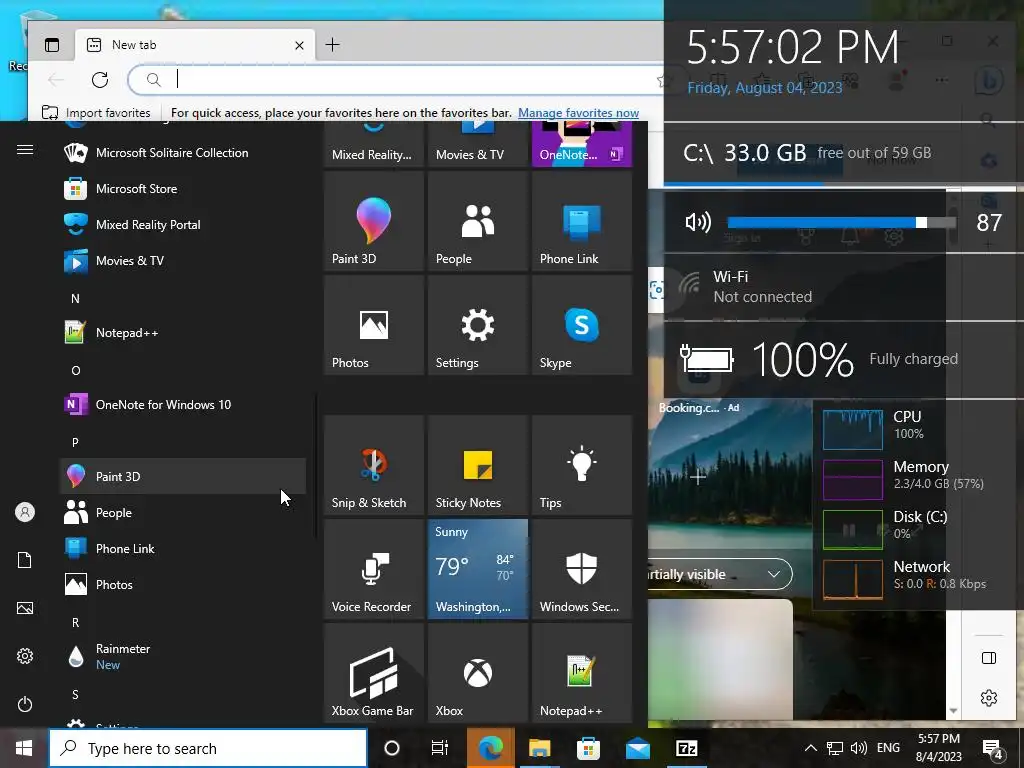
Task: Open Snip & Sketch tile
Action: tap(374, 465)
